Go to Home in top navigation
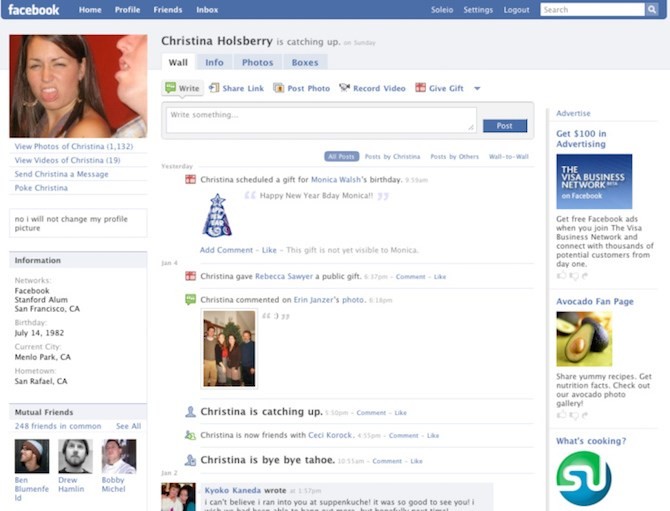The image size is (670, 511). click(x=90, y=9)
